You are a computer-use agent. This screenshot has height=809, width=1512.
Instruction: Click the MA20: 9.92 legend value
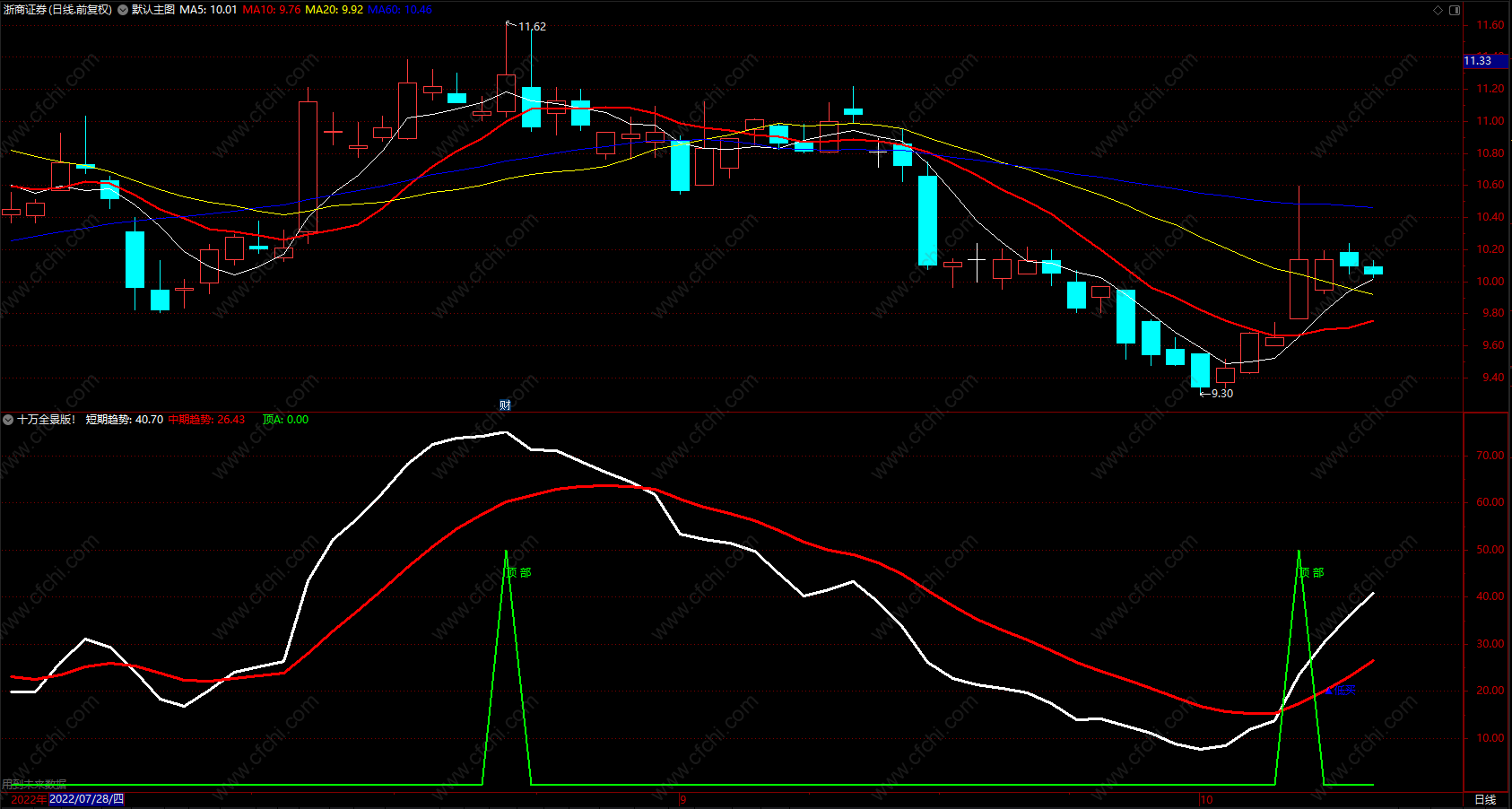tap(335, 10)
